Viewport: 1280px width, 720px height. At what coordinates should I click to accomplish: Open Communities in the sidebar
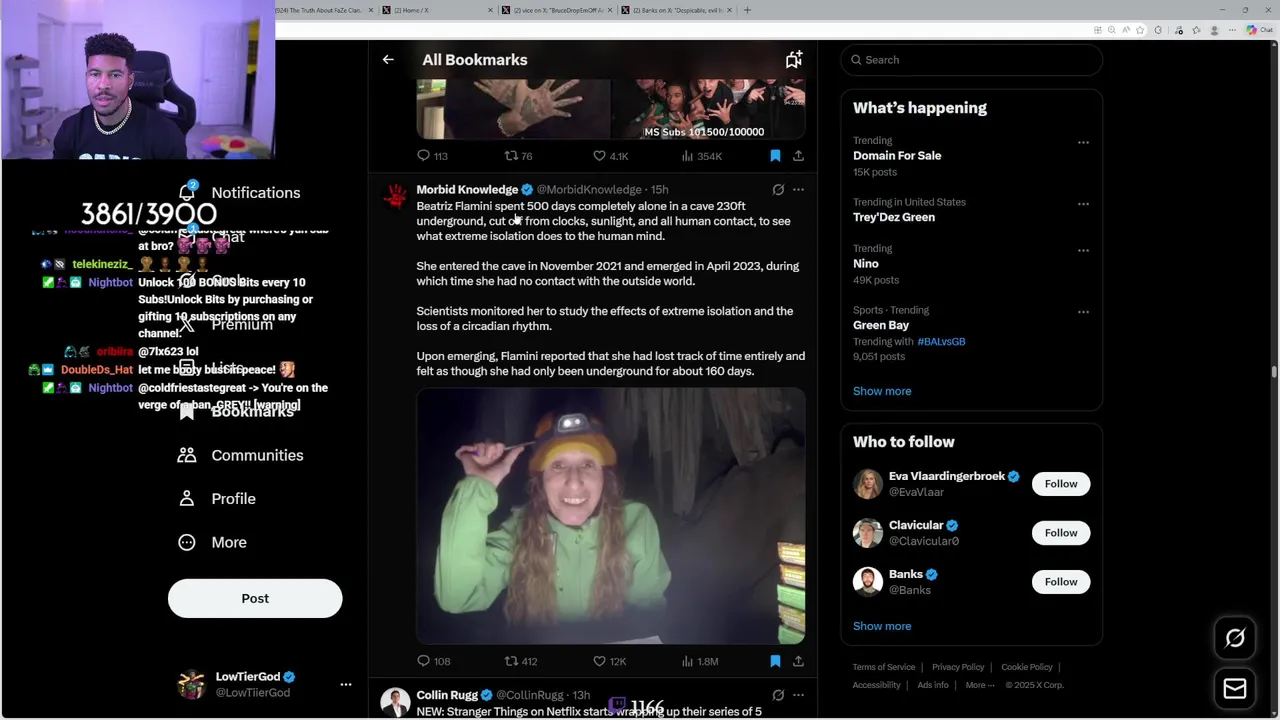tap(240, 455)
